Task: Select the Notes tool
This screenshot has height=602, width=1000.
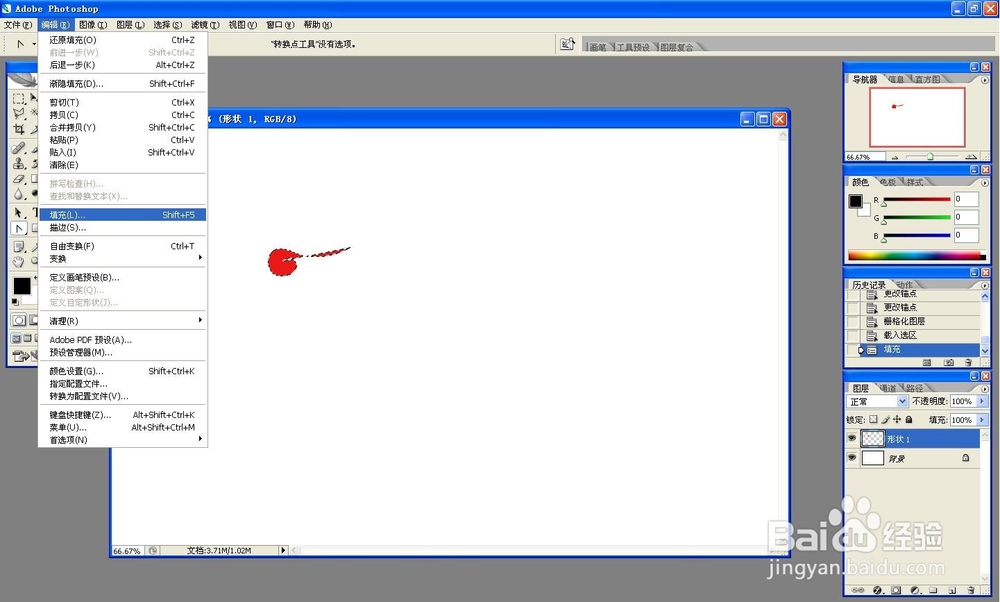Action: tap(18, 246)
